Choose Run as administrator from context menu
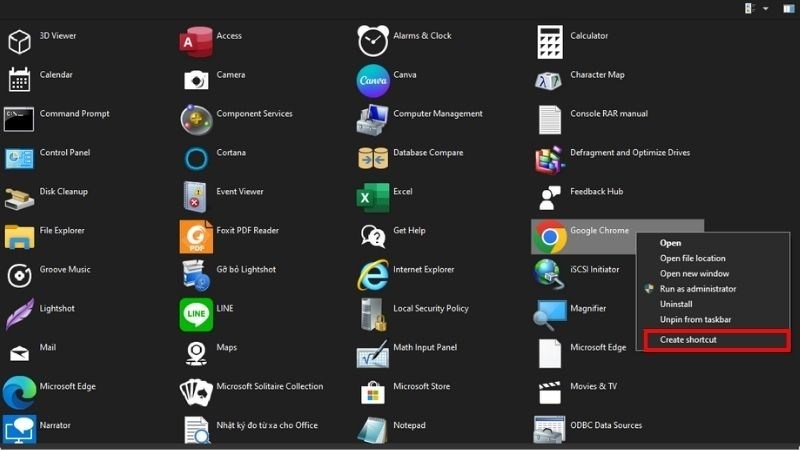This screenshot has height=450, width=800. click(697, 289)
